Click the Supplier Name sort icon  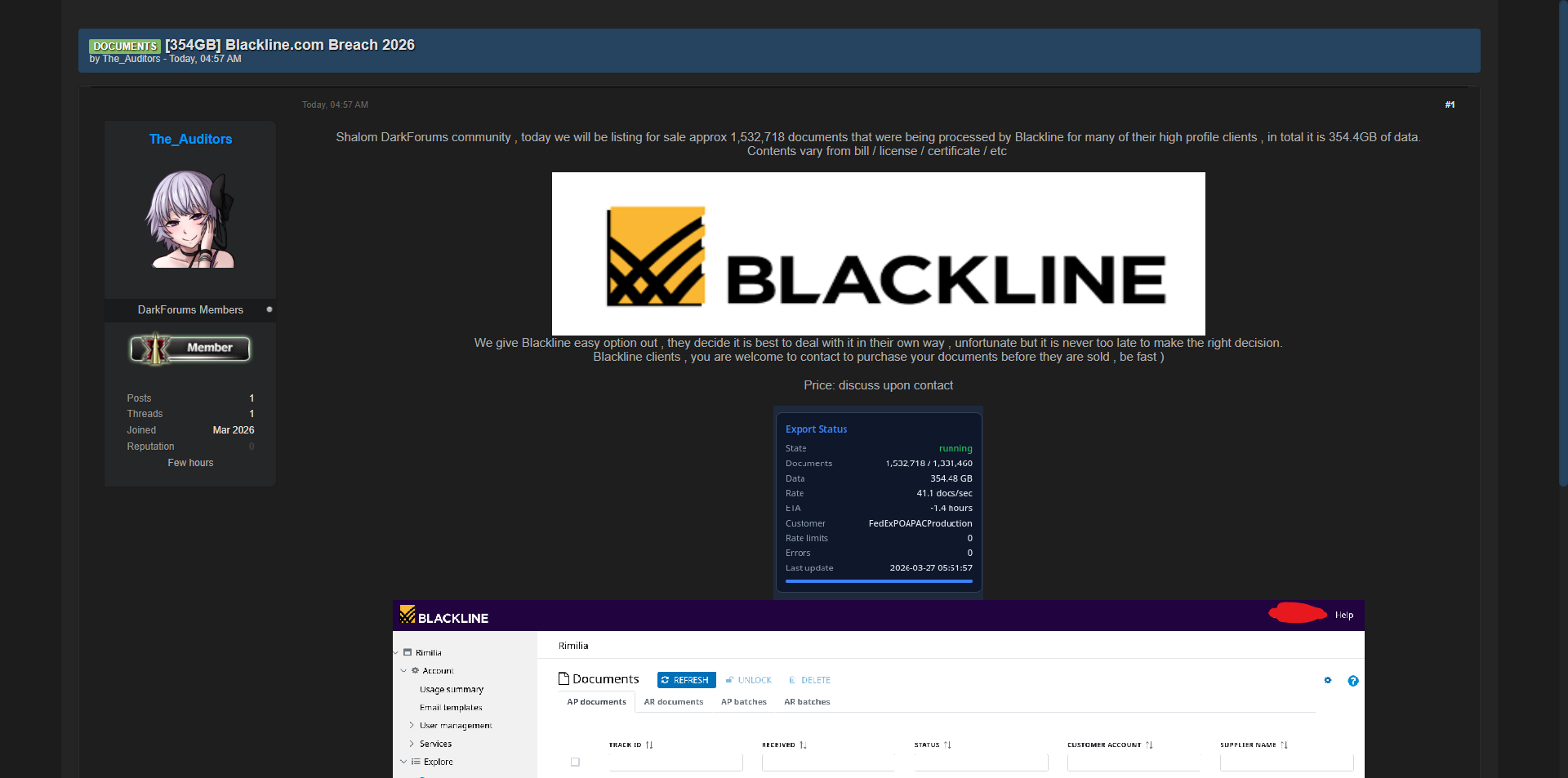(x=1284, y=745)
